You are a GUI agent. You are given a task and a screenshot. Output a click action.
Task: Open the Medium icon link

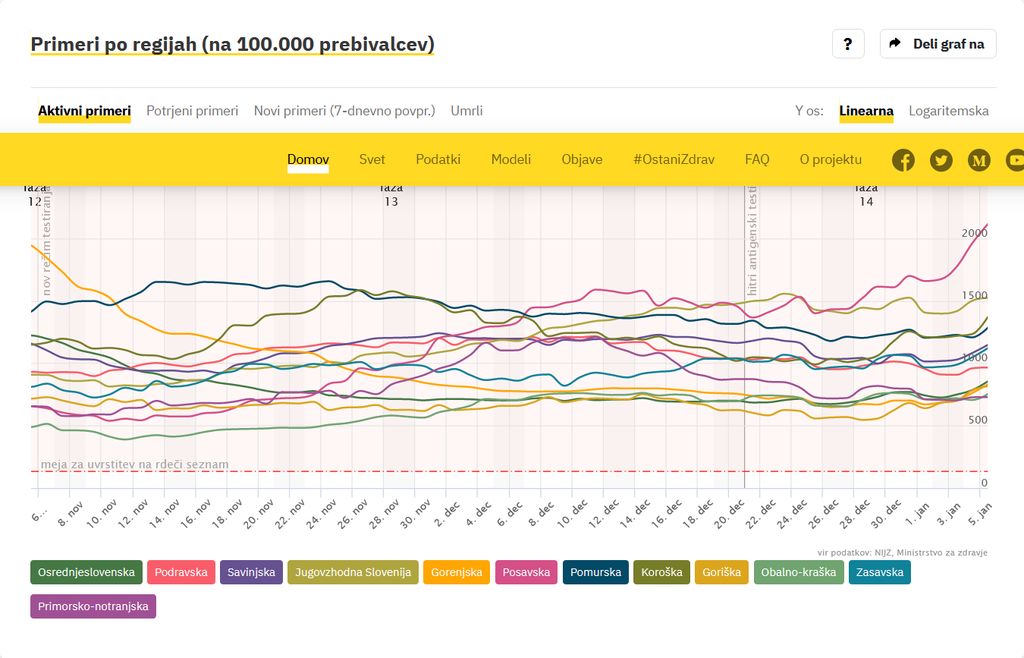pyautogui.click(x=979, y=160)
